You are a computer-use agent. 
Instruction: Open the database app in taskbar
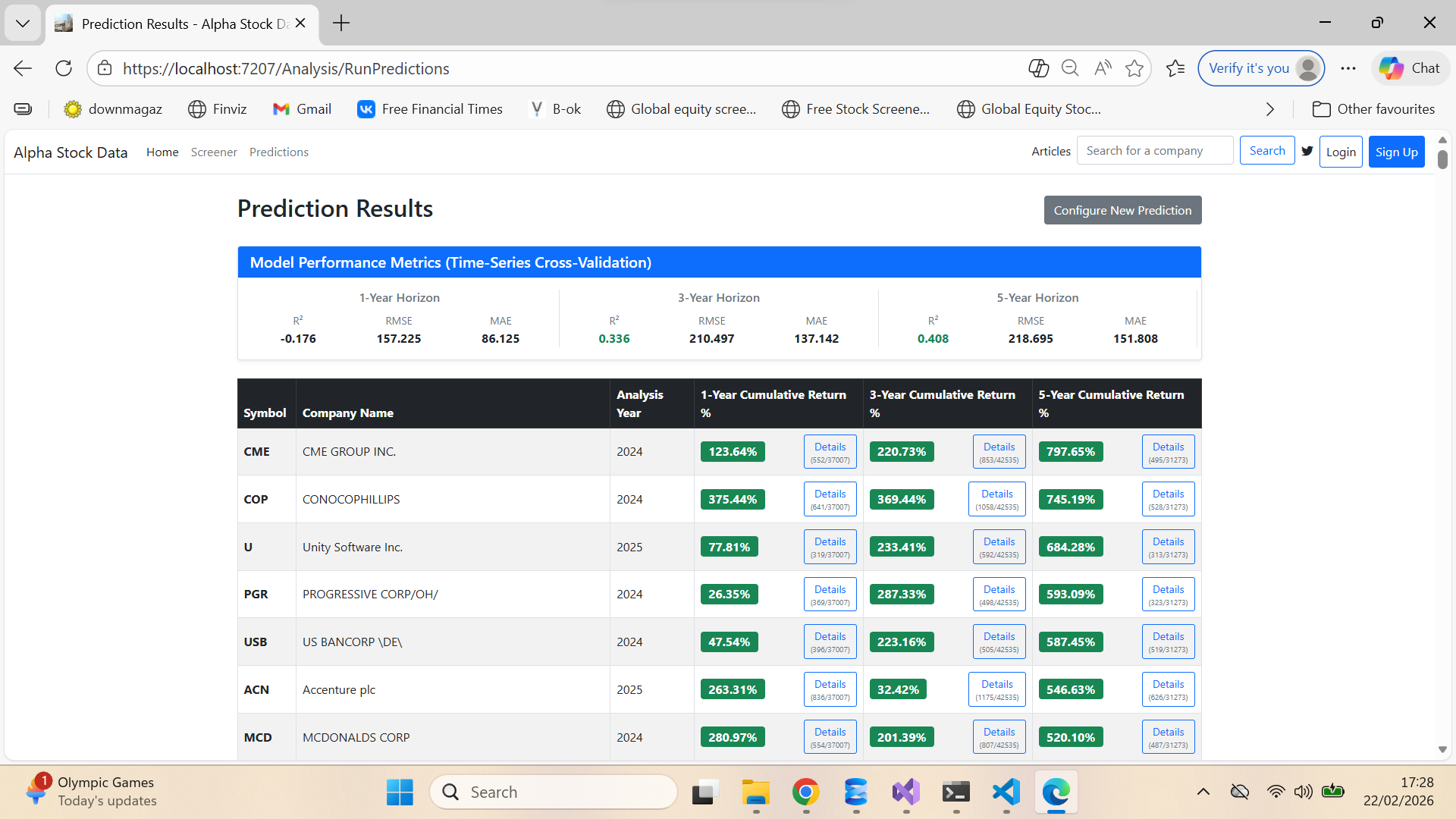[855, 792]
